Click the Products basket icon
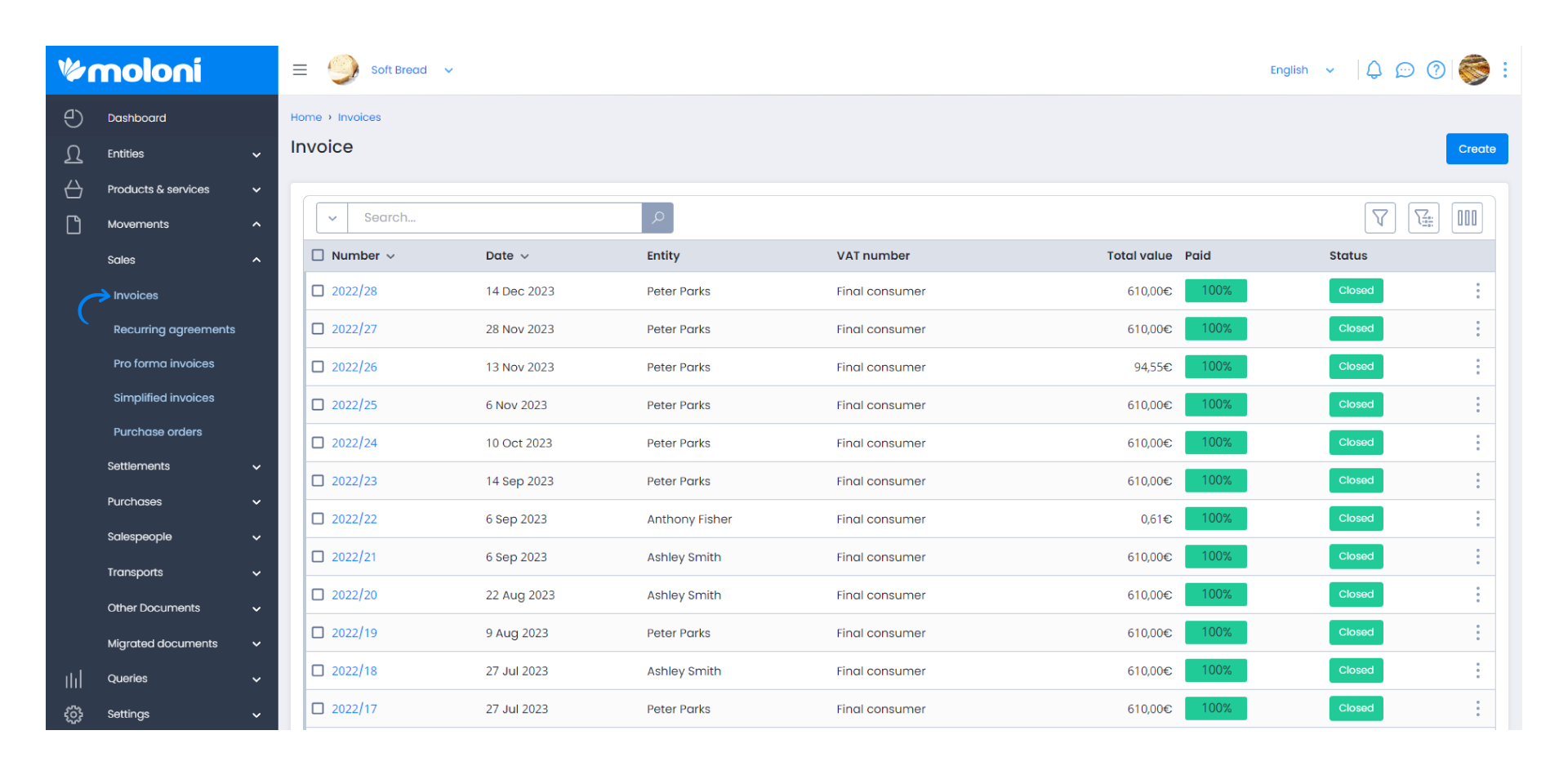The width and height of the screenshot is (1568, 775). coord(73,189)
